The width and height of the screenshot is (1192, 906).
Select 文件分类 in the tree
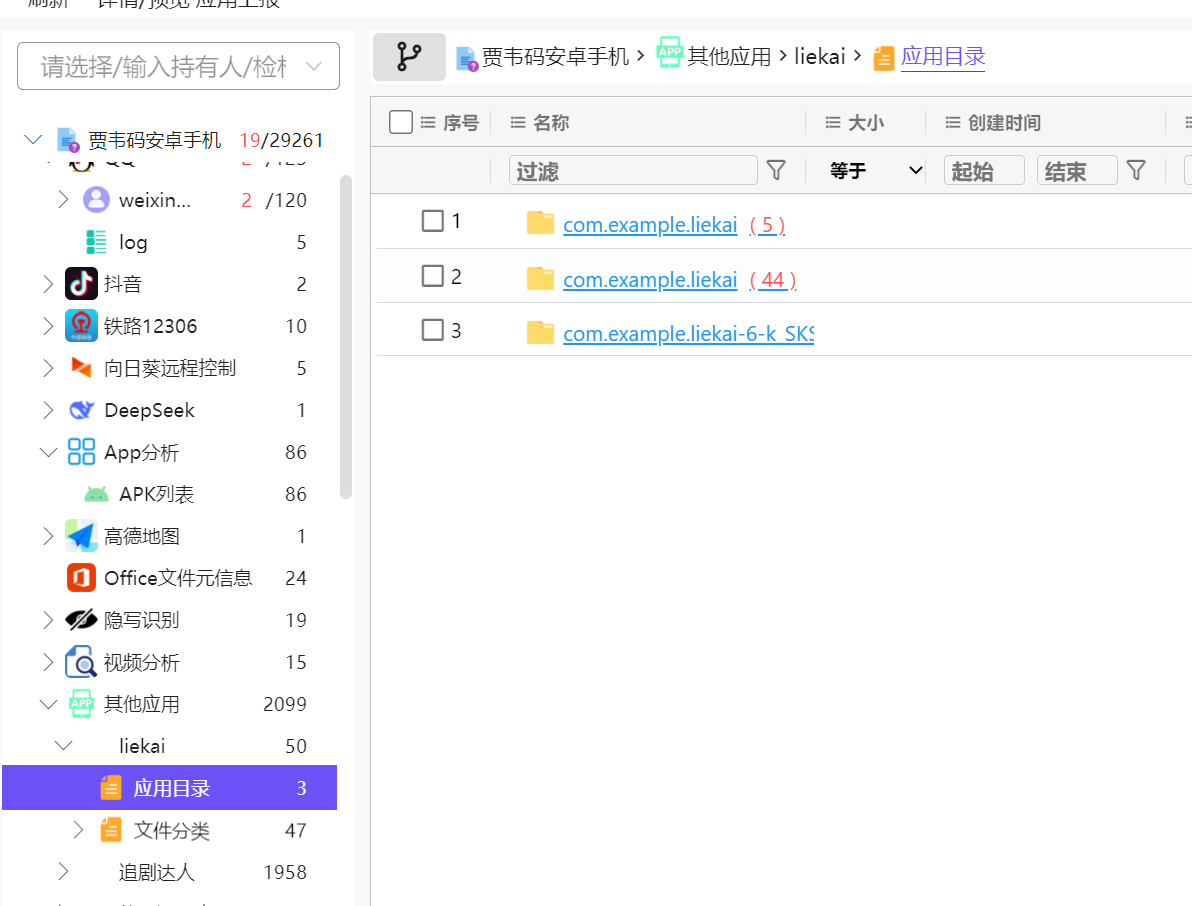click(x=171, y=830)
